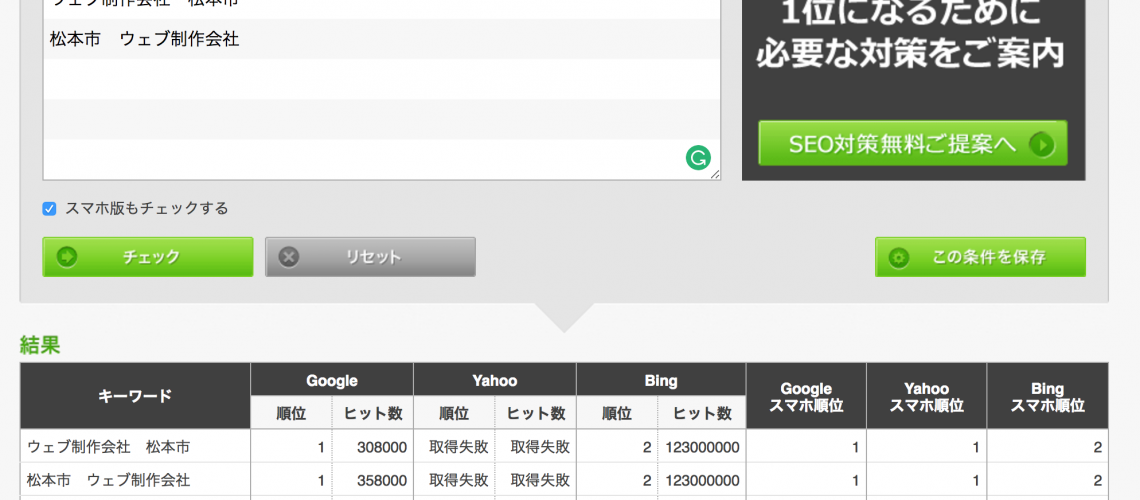Screen dimensions: 1140x500
Task: Click the 順位 subheader under Bing
Action: [x=617, y=413]
